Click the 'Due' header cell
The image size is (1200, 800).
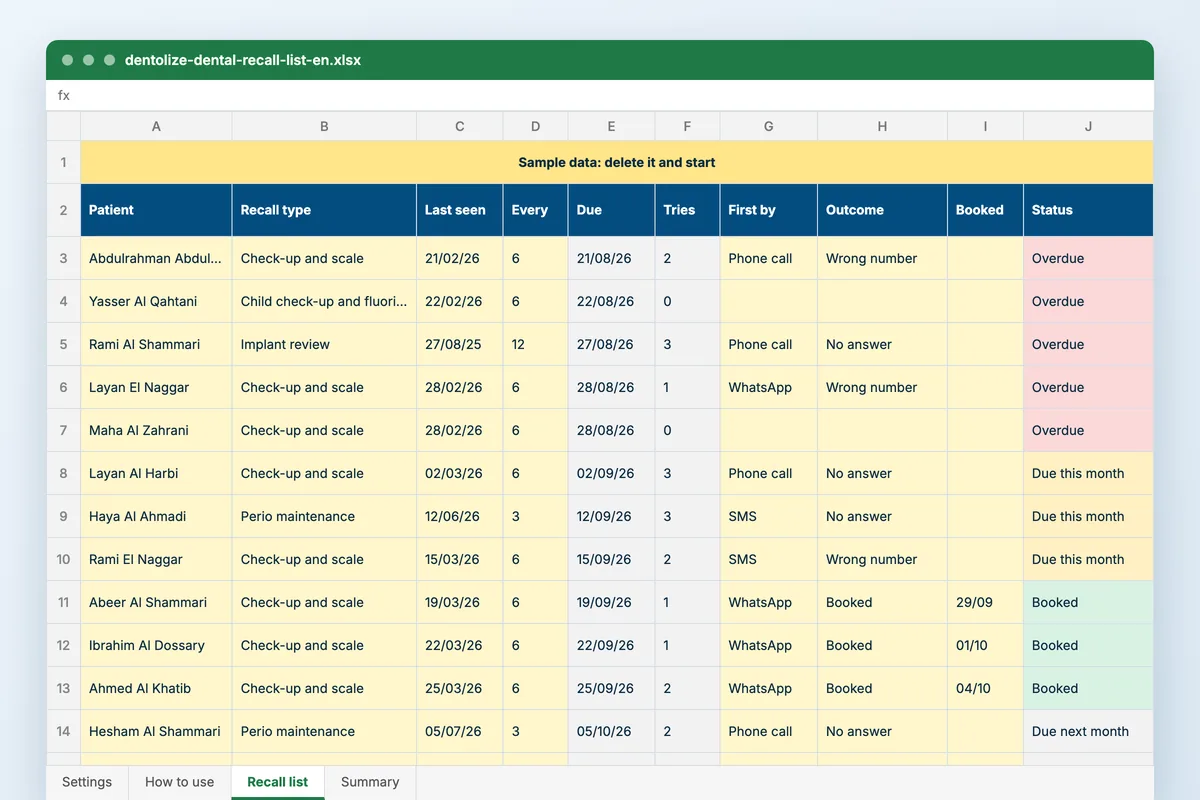click(x=611, y=210)
